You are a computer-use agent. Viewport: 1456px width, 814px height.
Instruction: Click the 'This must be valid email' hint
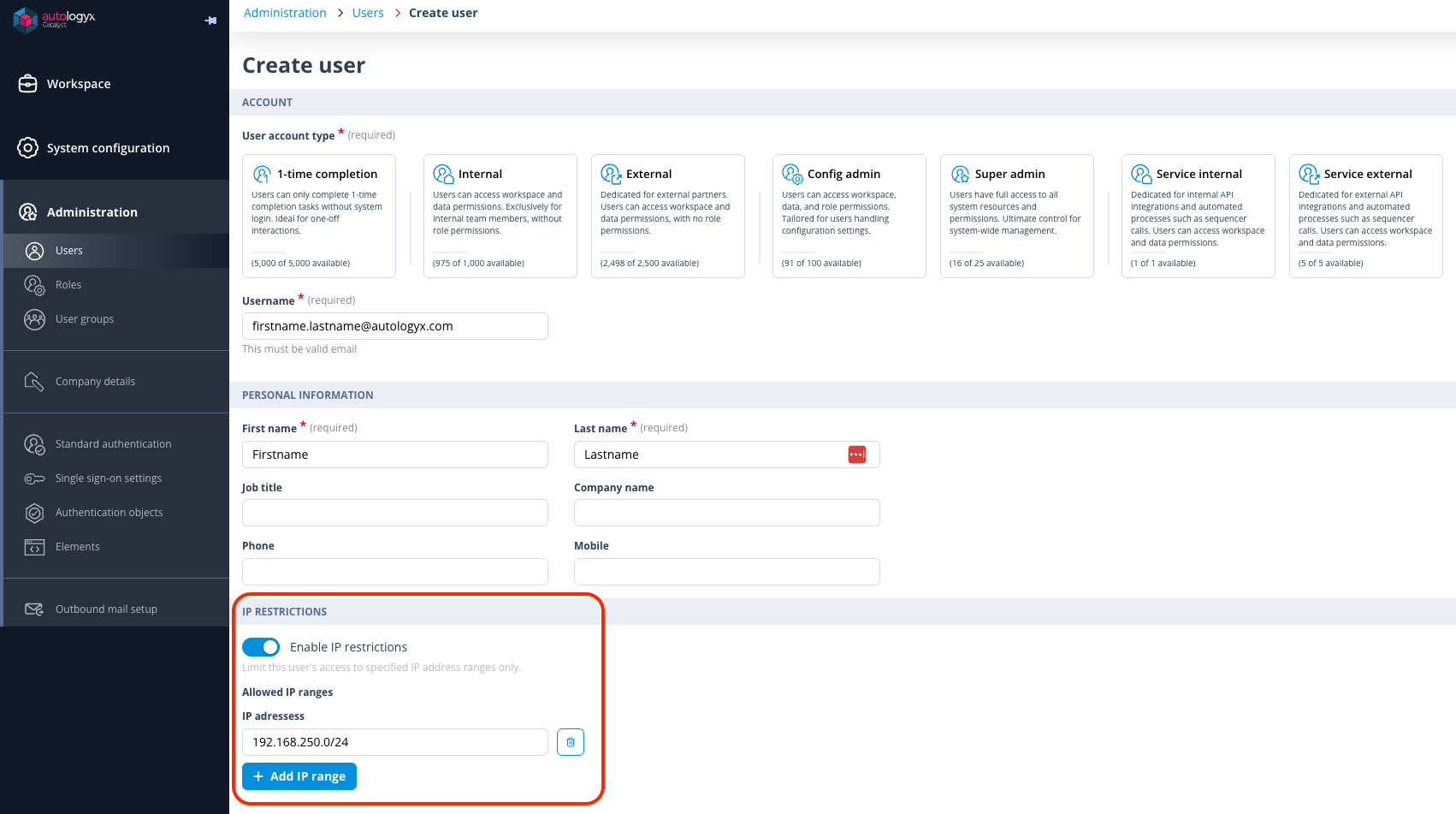pyautogui.click(x=299, y=349)
